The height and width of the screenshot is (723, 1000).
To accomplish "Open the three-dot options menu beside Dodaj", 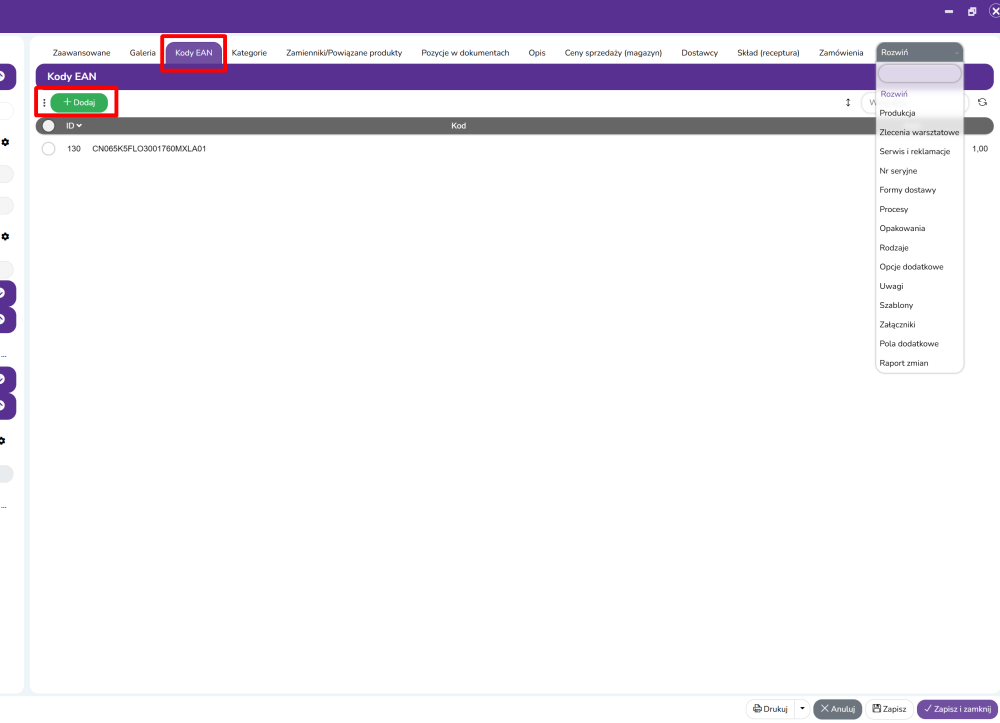I will (x=44, y=103).
